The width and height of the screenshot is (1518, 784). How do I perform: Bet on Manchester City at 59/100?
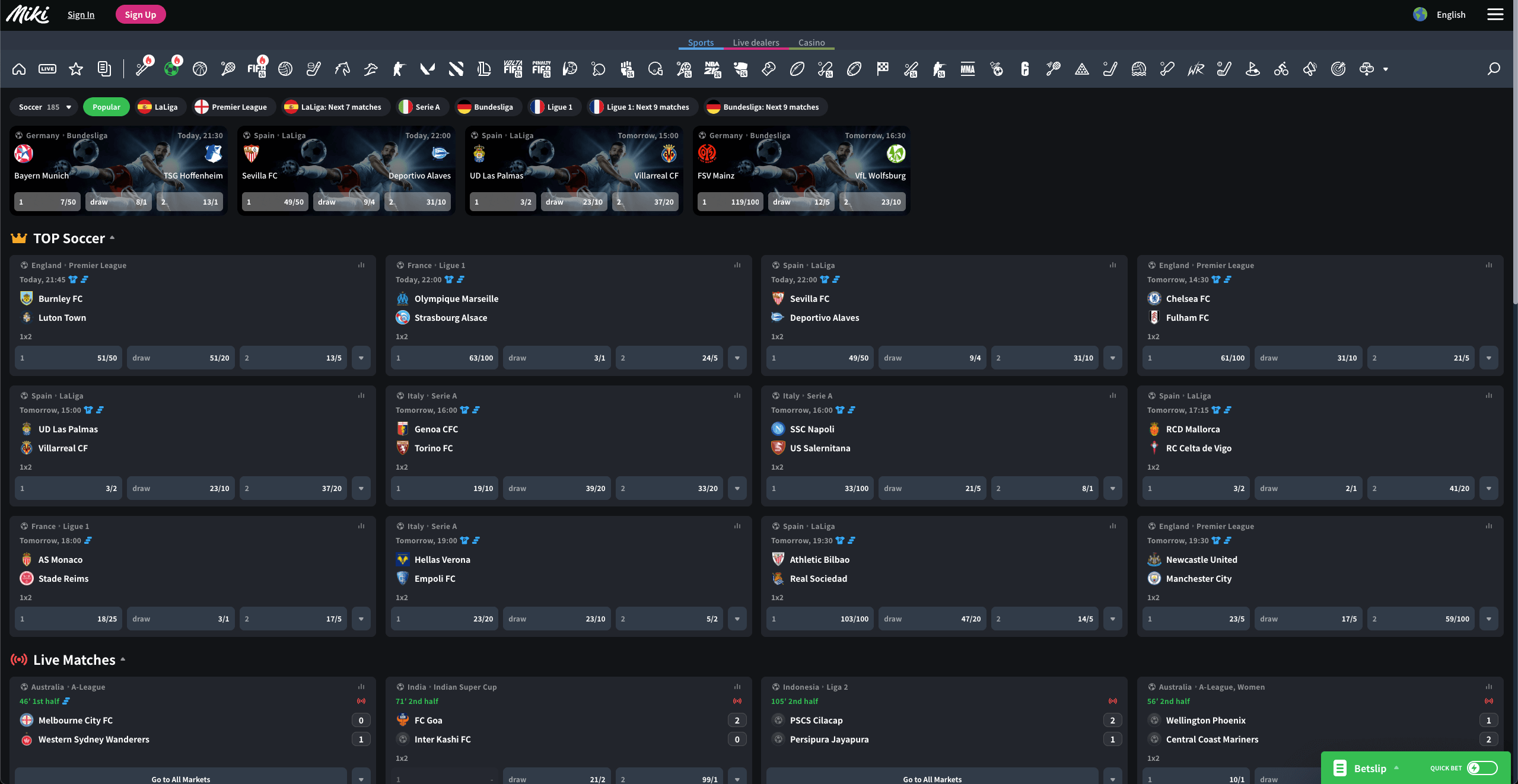point(1421,619)
